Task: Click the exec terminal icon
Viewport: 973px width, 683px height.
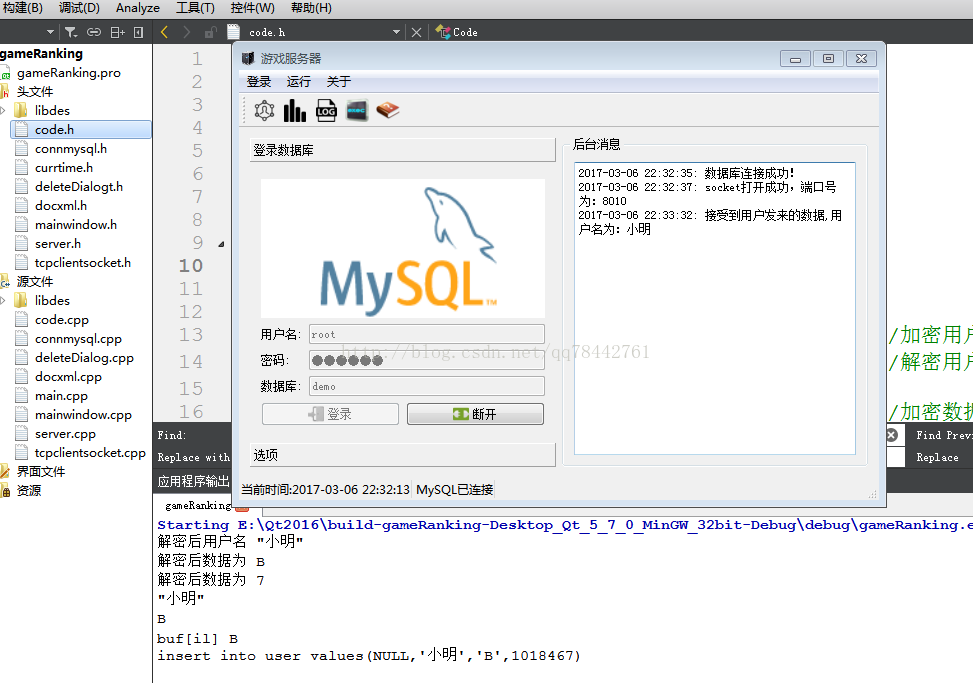Action: point(357,110)
